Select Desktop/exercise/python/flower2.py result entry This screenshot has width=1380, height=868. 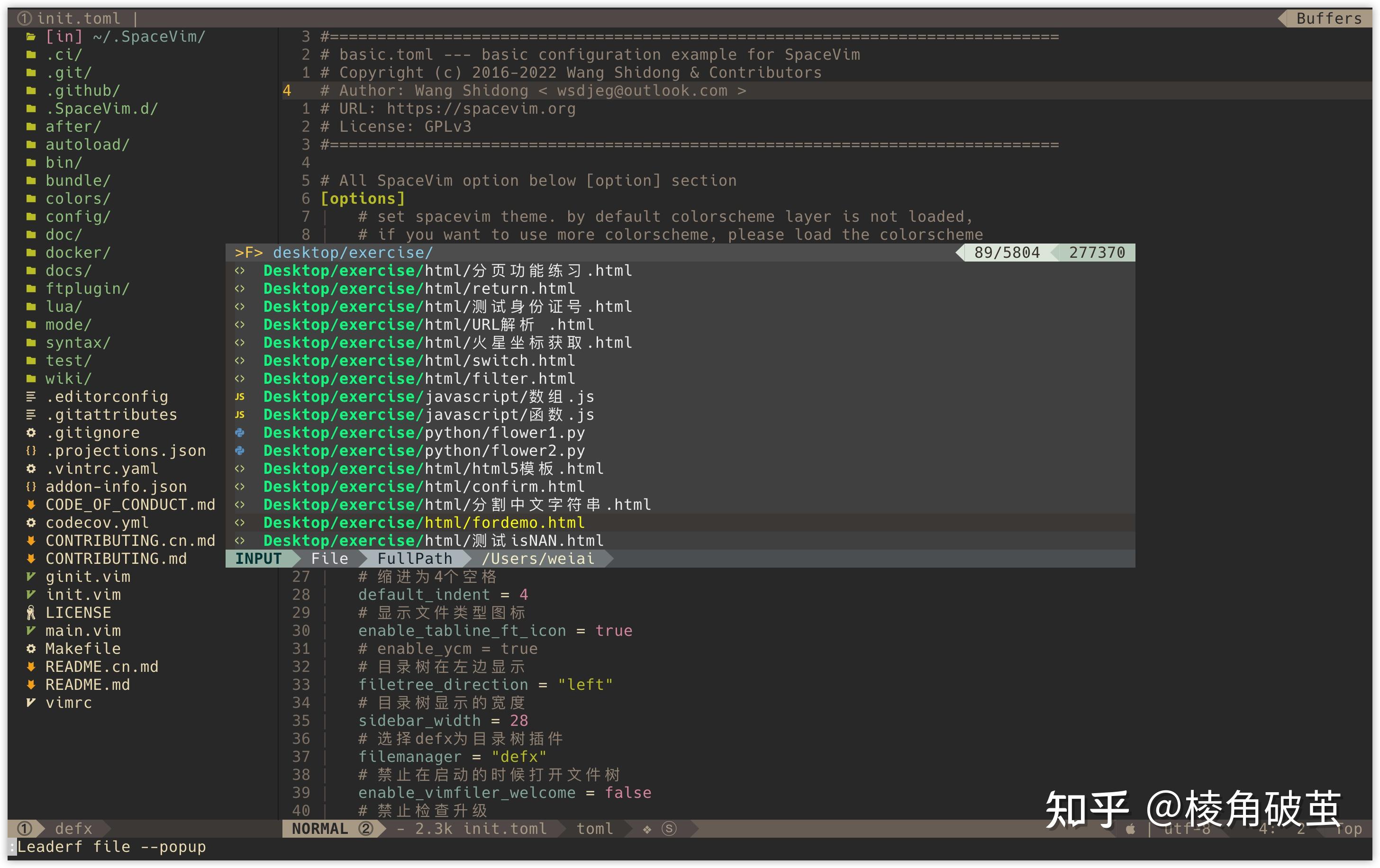(x=424, y=451)
